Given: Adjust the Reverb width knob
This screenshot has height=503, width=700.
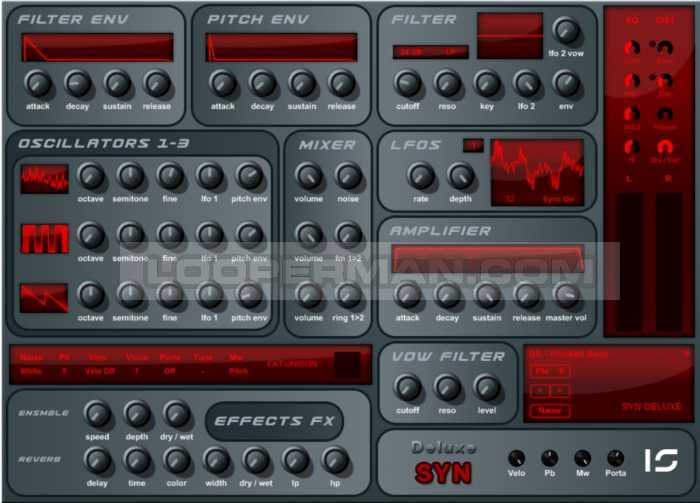Looking at the screenshot, I should pyautogui.click(x=216, y=461).
